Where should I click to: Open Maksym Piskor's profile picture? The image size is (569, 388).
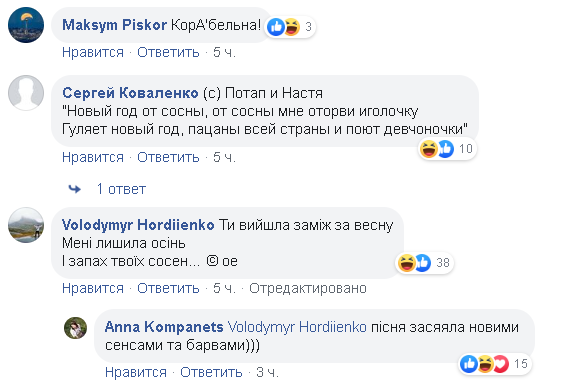tap(26, 25)
